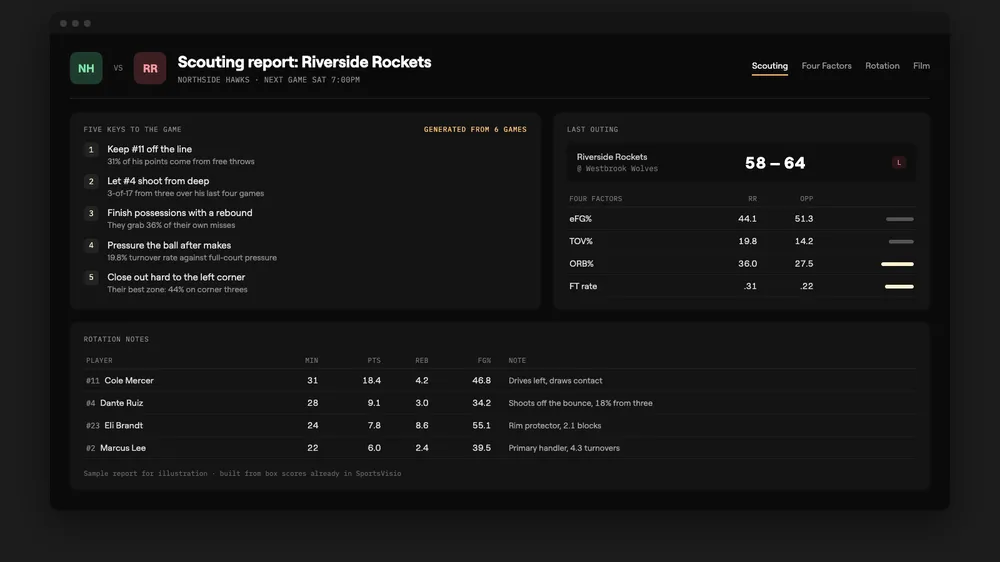
Task: Select the Dante Ruiz player row
Action: (x=499, y=403)
